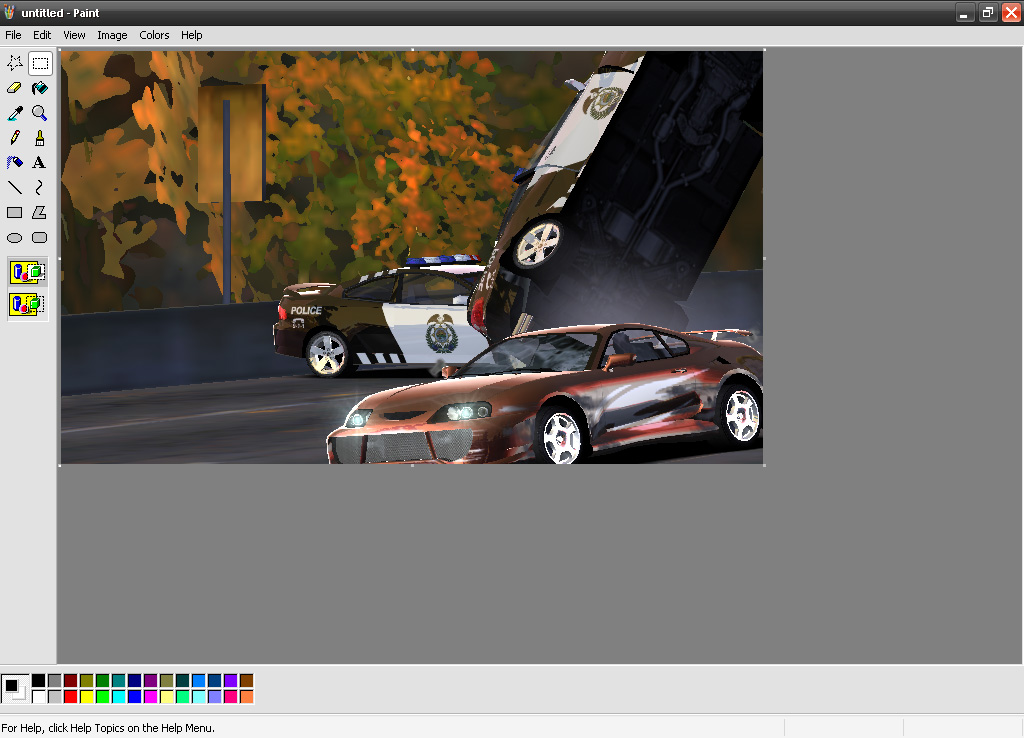This screenshot has height=738, width=1024.
Task: Choose the light gray swatch
Action: (x=54, y=697)
